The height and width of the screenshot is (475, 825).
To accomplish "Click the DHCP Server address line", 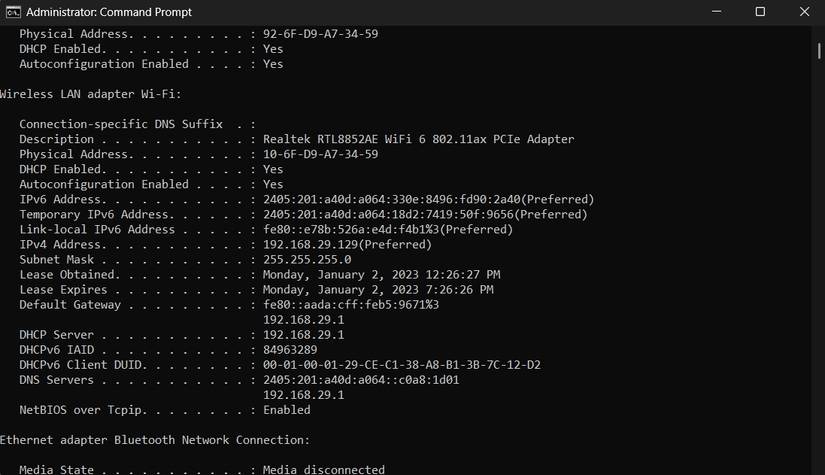I will click(182, 335).
